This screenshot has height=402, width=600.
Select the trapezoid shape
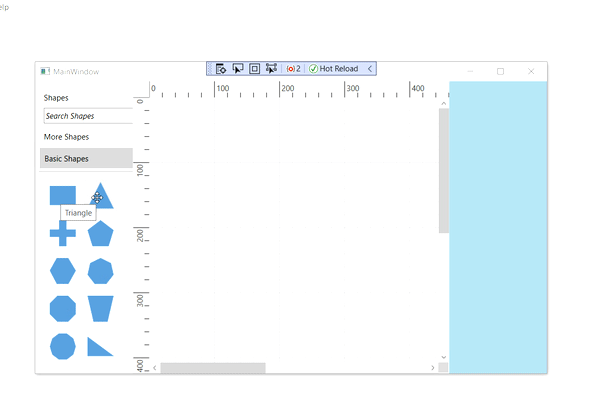(x=101, y=308)
